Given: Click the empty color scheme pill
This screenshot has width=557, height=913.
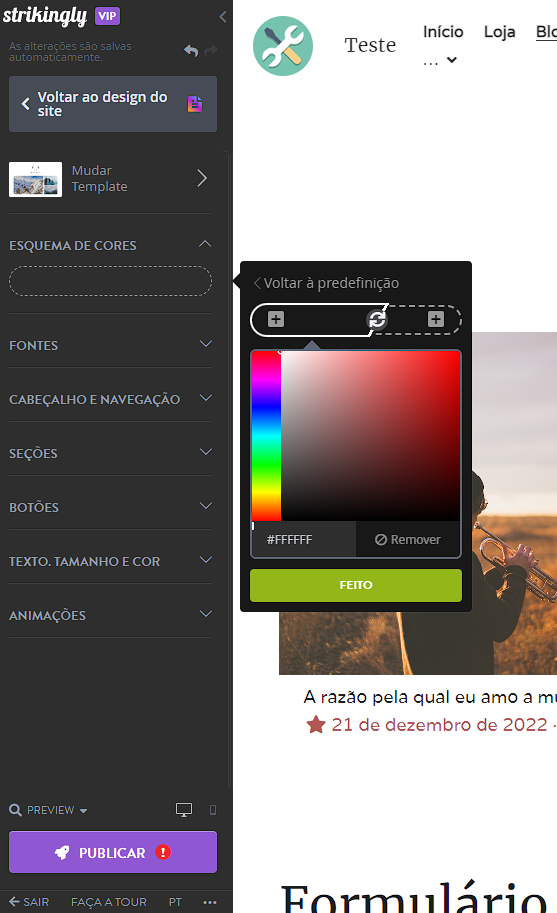Looking at the screenshot, I should coord(110,281).
